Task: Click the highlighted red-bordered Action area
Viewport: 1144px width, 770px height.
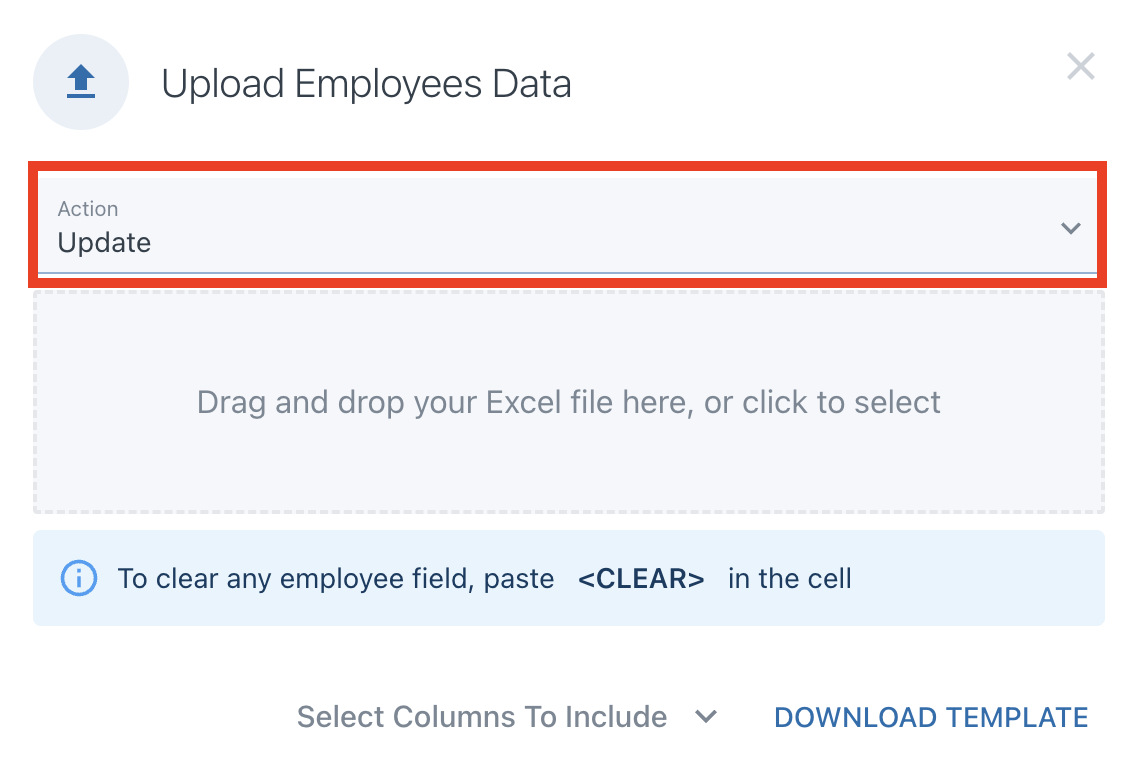Action: [570, 225]
